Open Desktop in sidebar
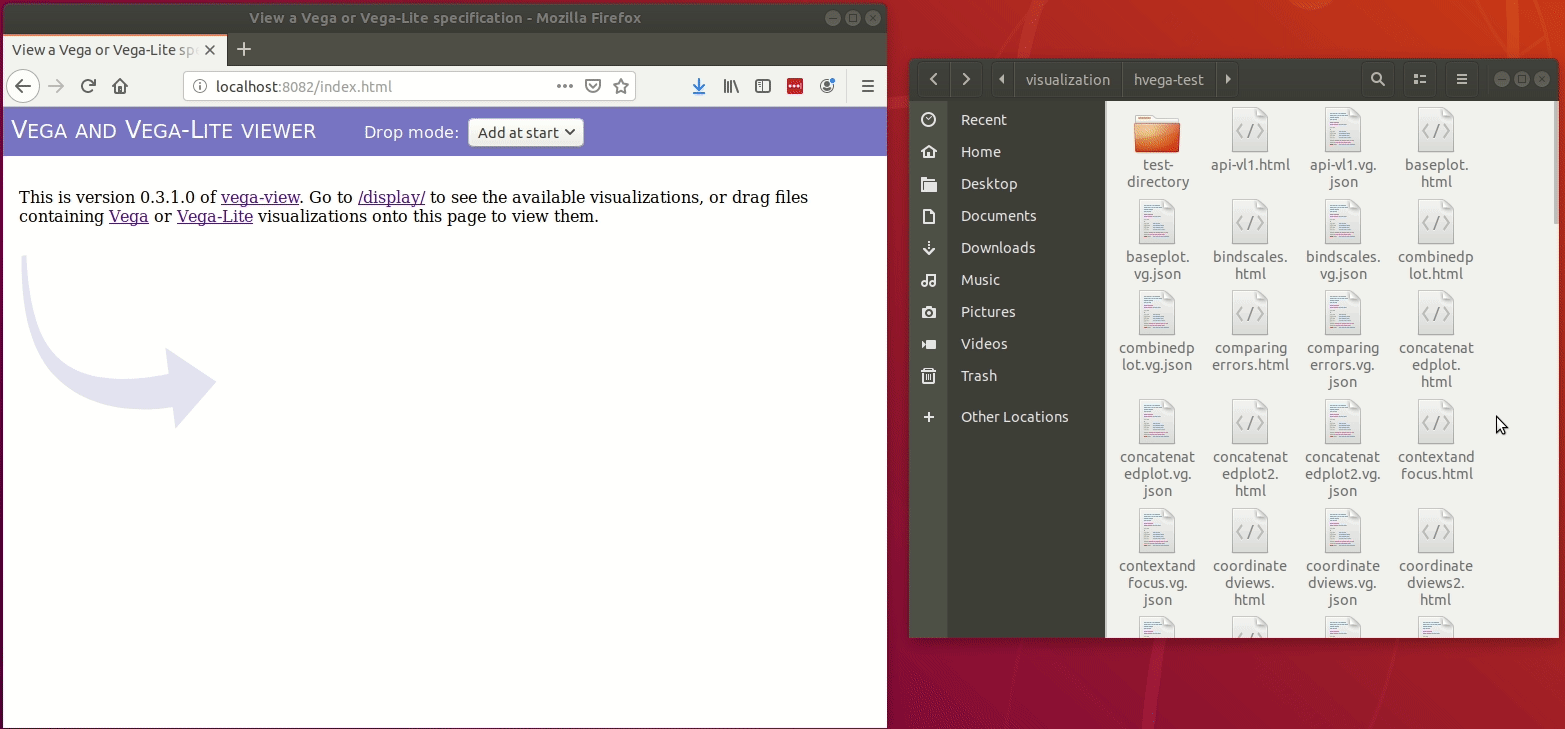Screen dimensions: 1565x729 tap(1007, 184)
